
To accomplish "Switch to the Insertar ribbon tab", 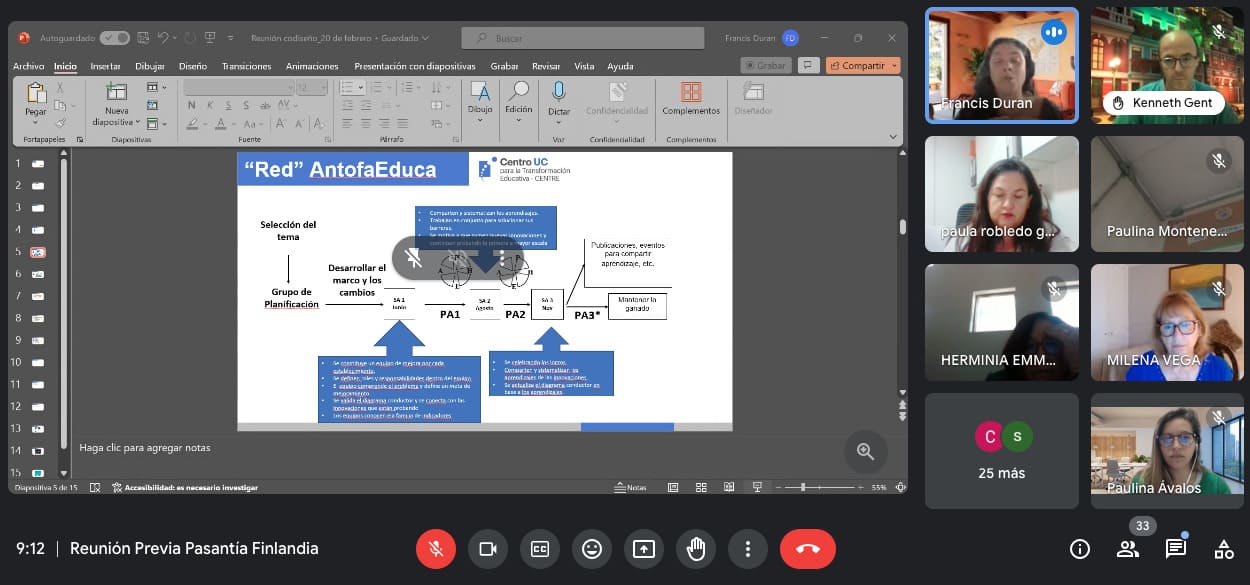I will pyautogui.click(x=105, y=66).
